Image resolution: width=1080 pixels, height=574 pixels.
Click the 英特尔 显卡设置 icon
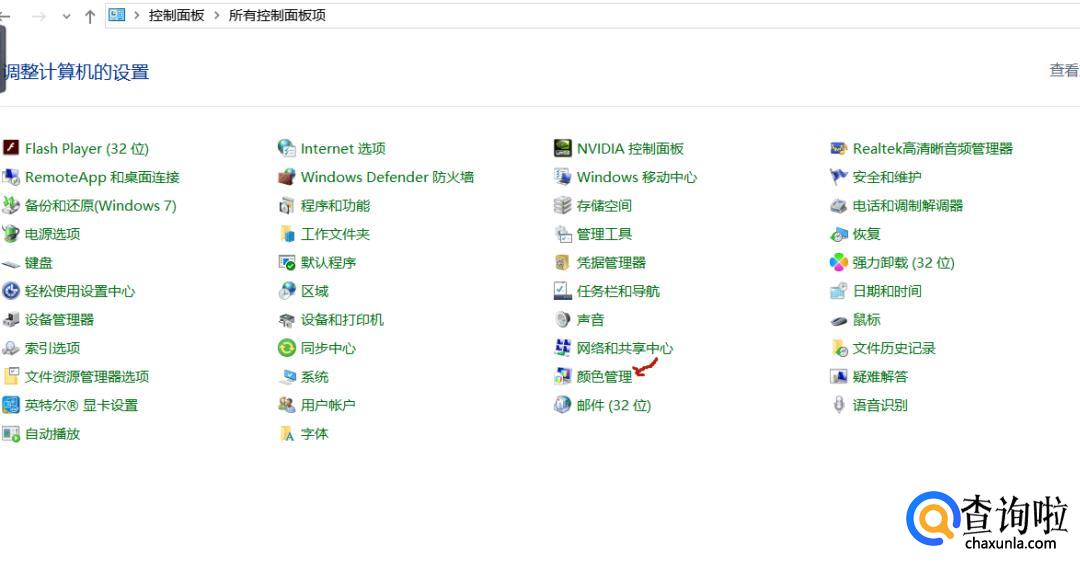pyautogui.click(x=11, y=405)
